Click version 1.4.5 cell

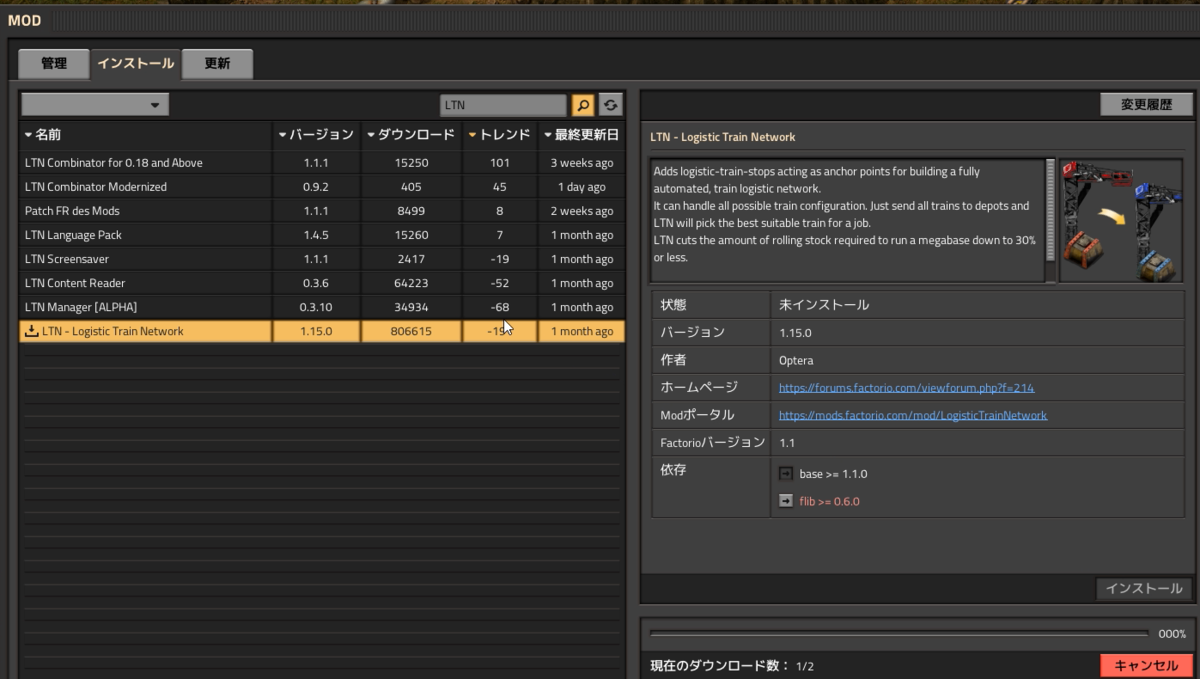pos(316,235)
